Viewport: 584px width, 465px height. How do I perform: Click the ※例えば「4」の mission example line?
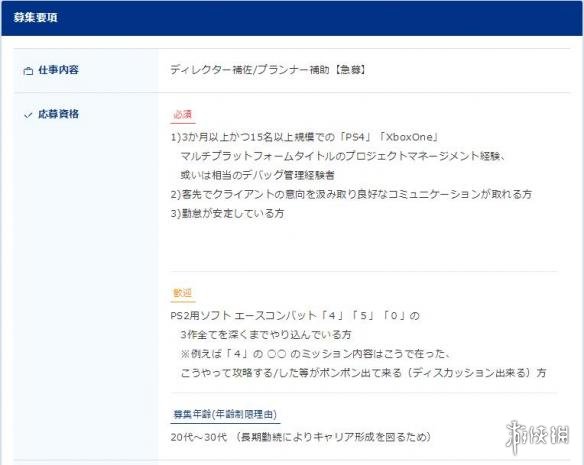pyautogui.click(x=315, y=354)
